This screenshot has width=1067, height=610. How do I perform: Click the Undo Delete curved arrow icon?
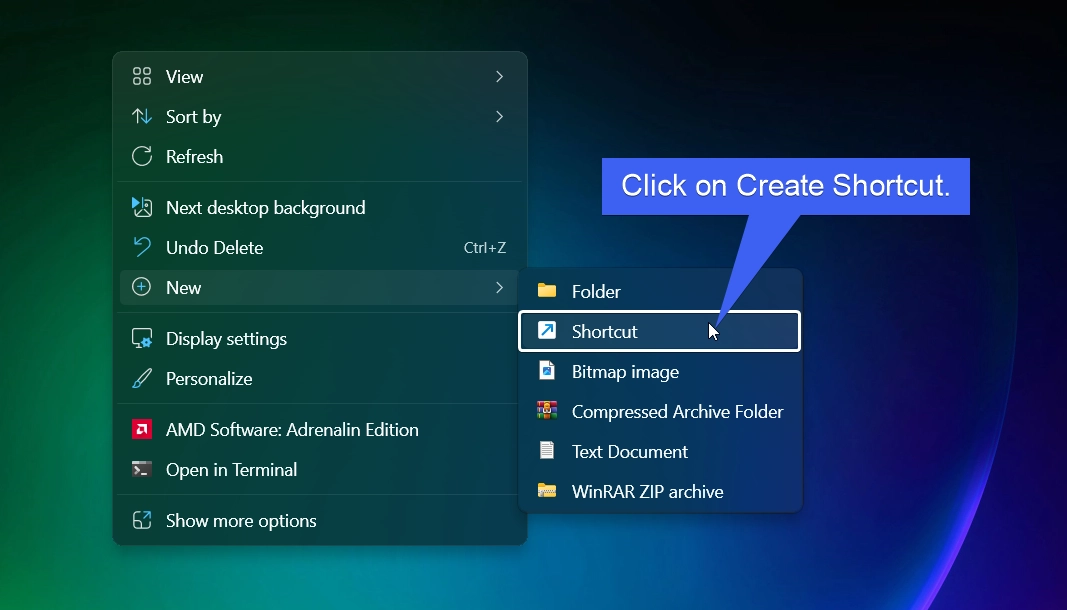[142, 246]
